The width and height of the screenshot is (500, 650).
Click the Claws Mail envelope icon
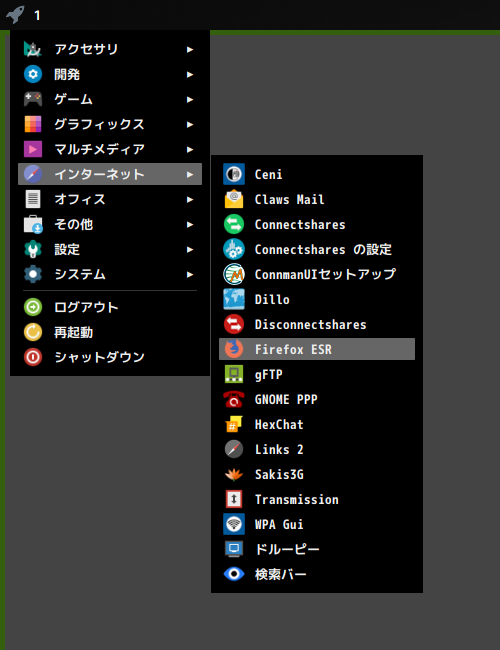(x=234, y=199)
